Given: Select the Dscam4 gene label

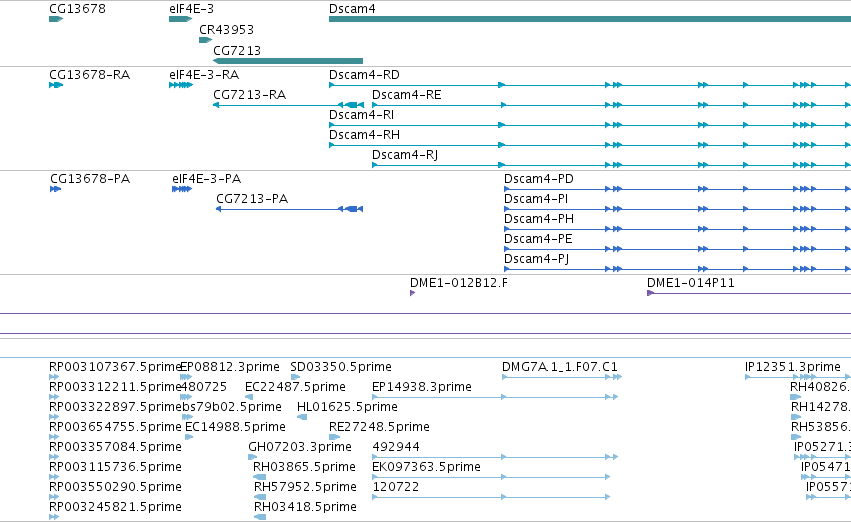Looking at the screenshot, I should [x=352, y=9].
